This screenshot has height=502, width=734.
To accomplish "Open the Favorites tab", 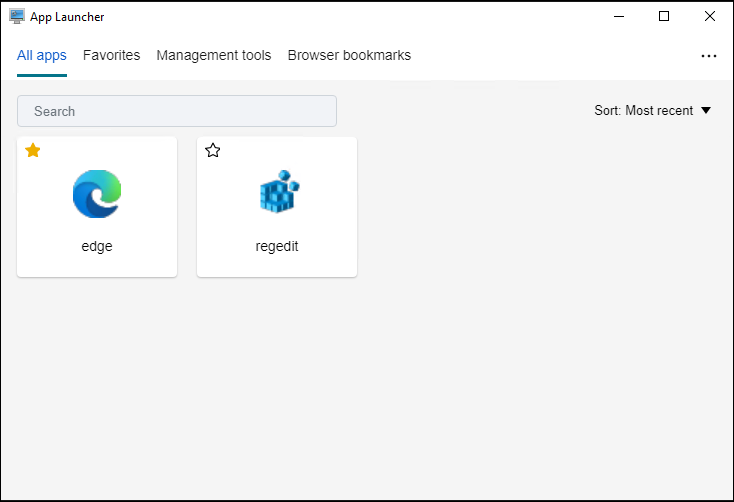I will tap(111, 56).
